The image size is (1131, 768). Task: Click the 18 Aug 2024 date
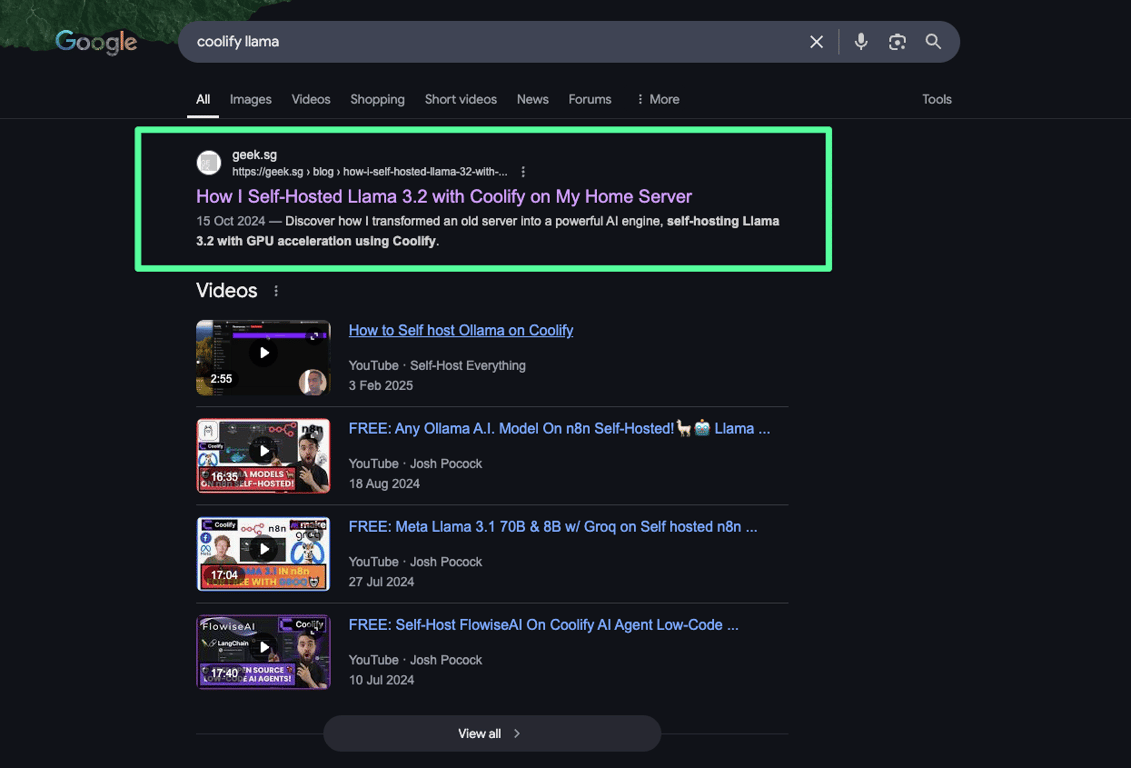pos(384,484)
